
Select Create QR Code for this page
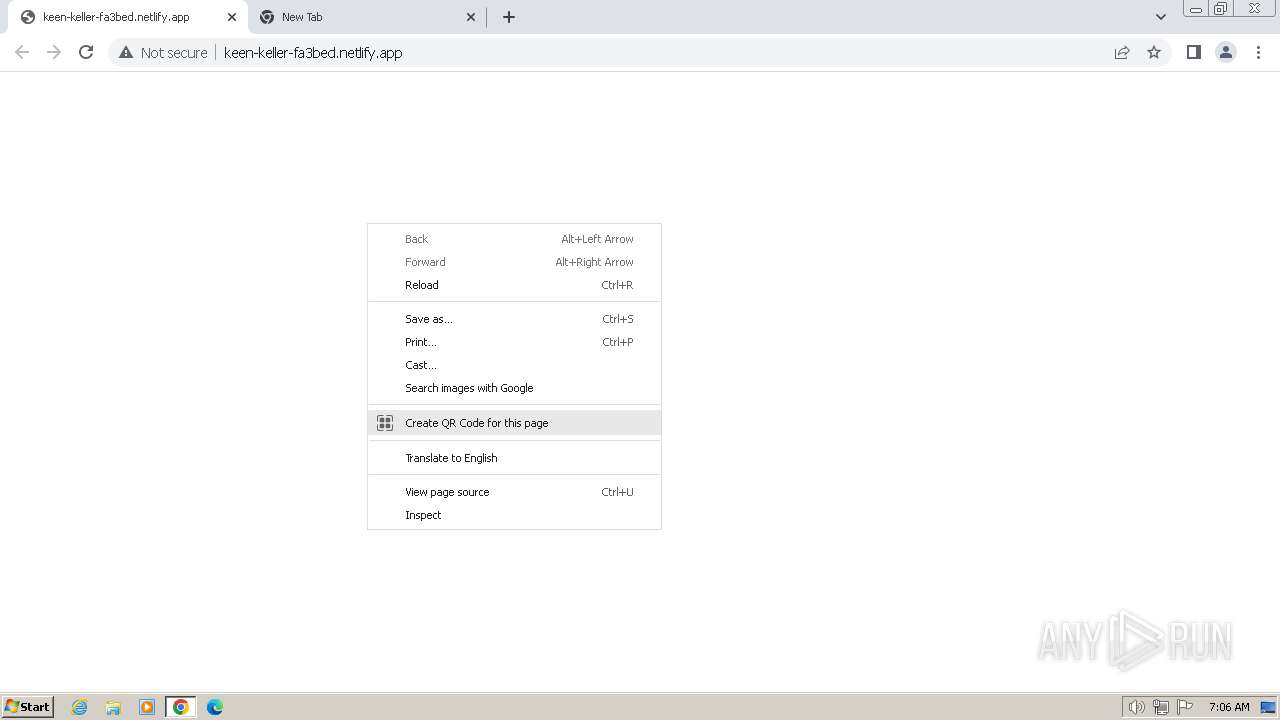514,423
